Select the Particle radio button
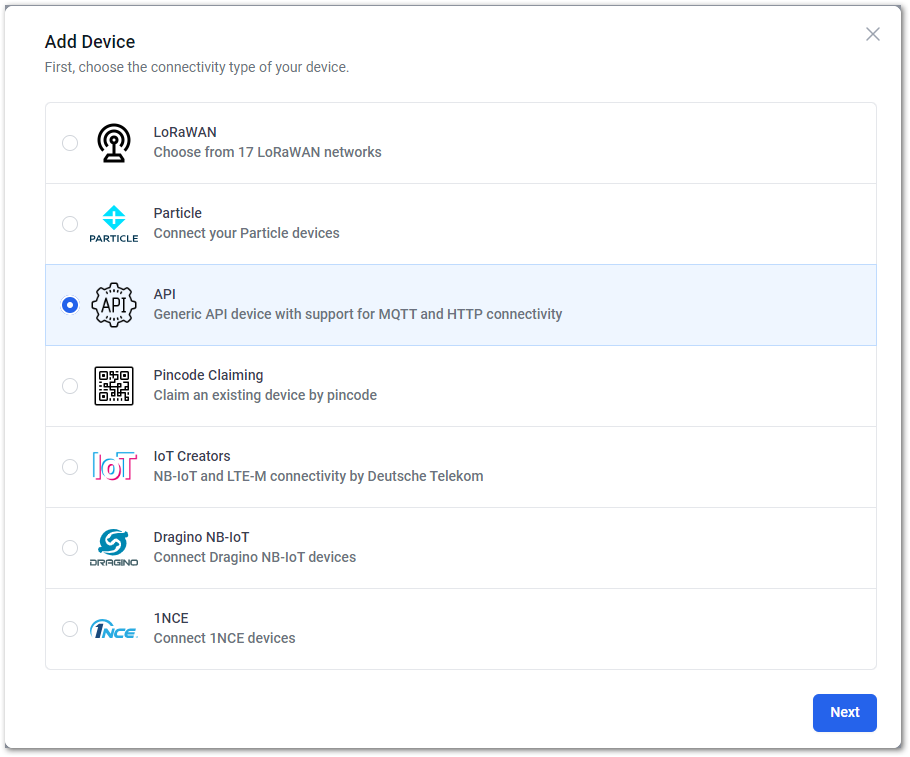This screenshot has height=757, width=910. click(x=70, y=224)
